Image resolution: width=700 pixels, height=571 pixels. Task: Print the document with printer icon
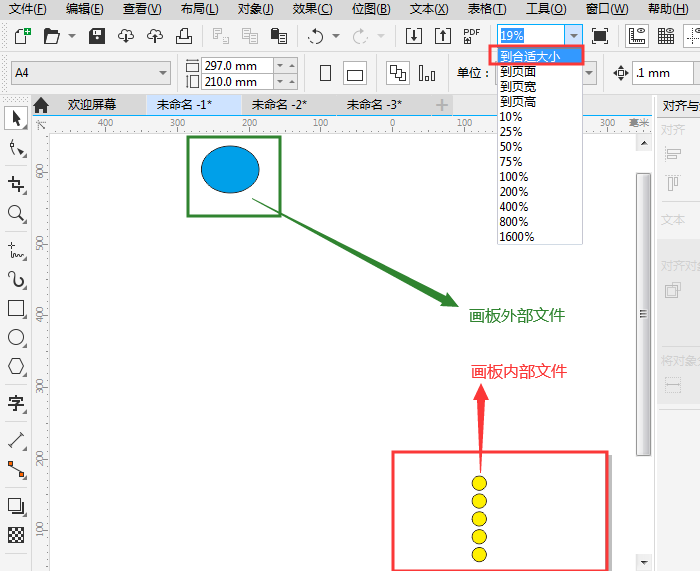click(x=183, y=36)
